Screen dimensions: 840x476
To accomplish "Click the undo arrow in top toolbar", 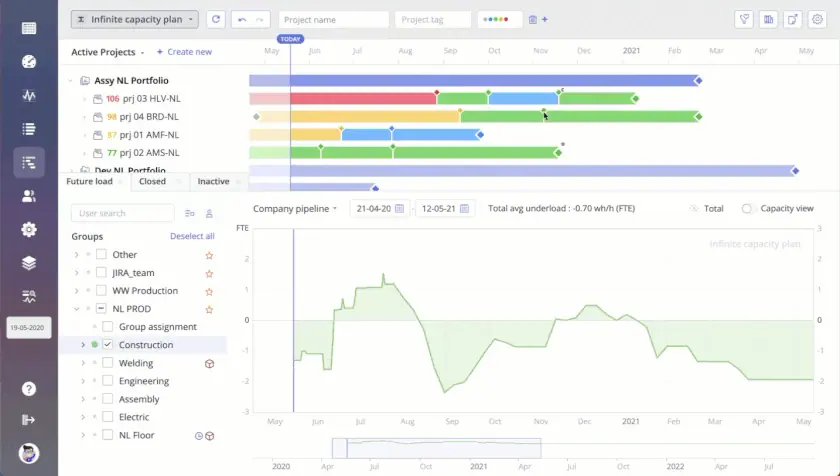I will tap(242, 19).
